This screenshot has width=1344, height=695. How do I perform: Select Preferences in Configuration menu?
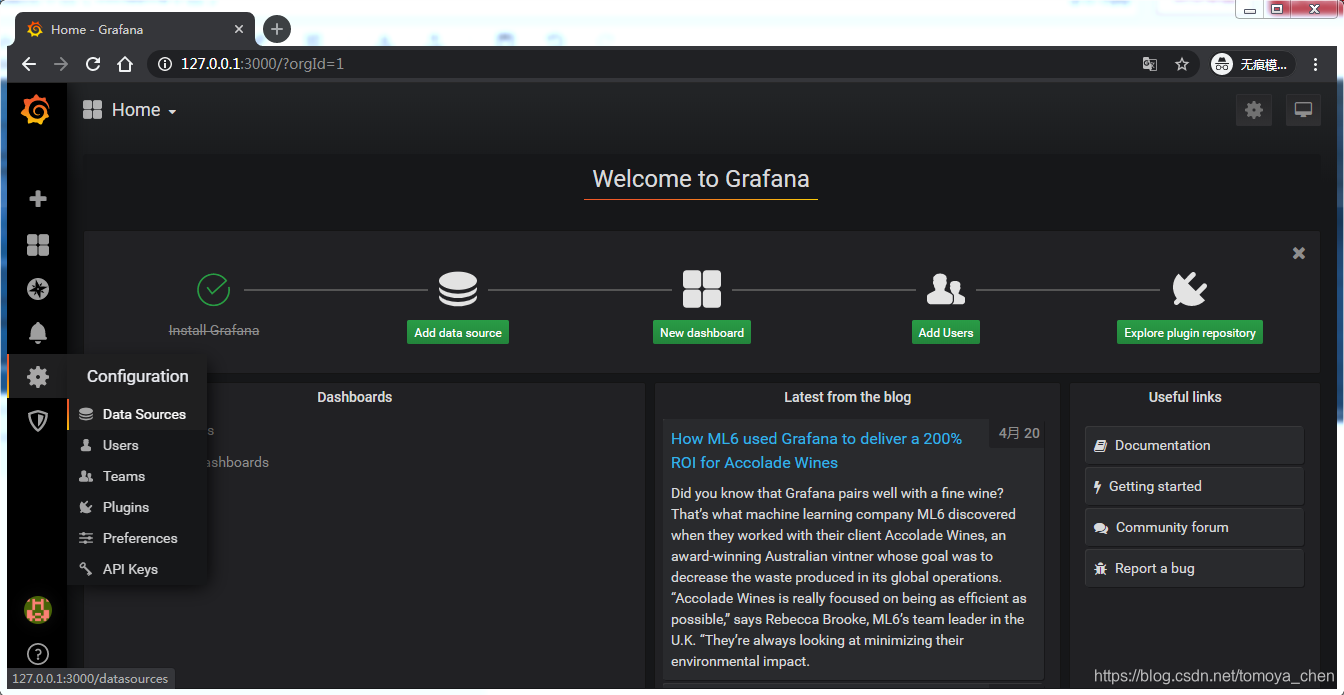[x=137, y=538]
